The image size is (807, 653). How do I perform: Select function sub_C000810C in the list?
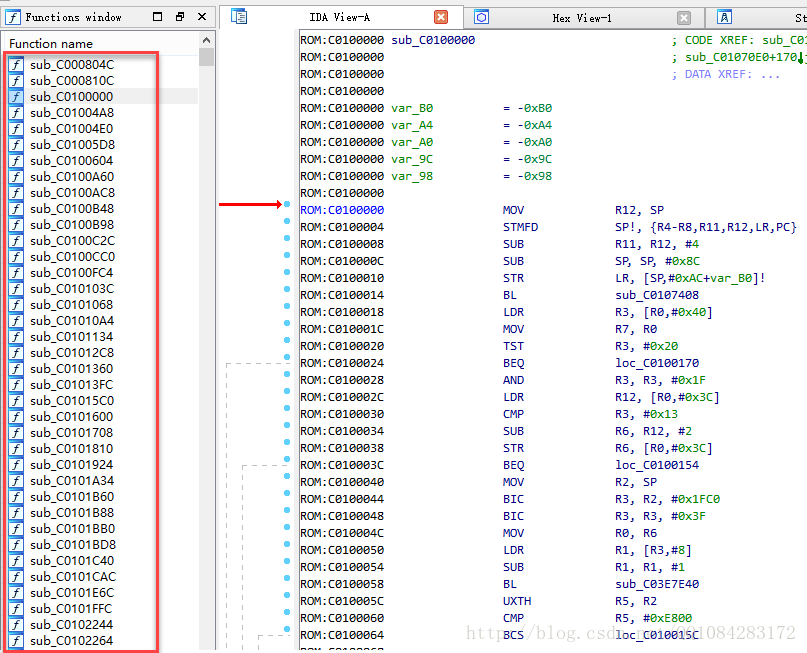[x=72, y=80]
